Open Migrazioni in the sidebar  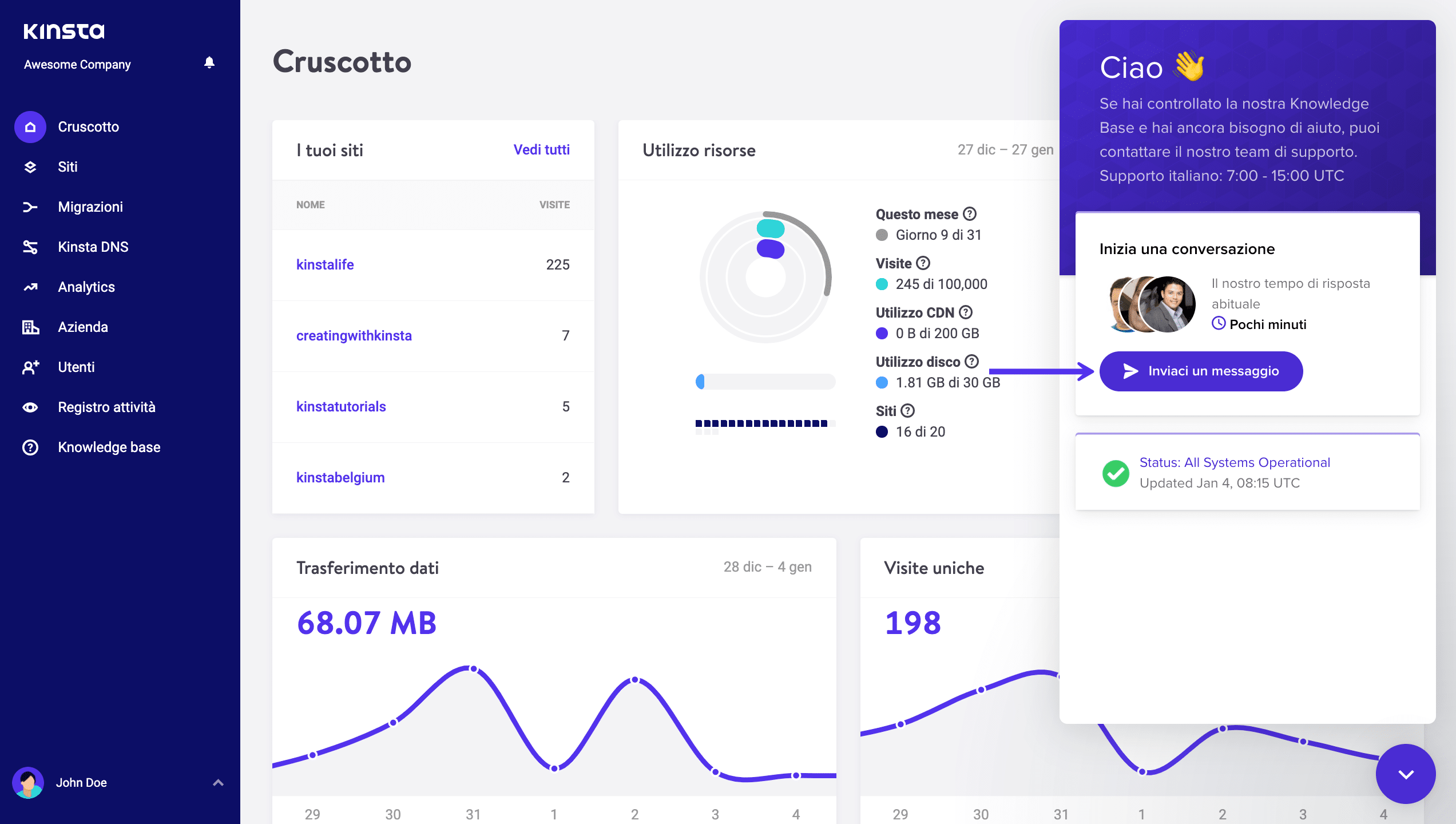pyautogui.click(x=90, y=207)
